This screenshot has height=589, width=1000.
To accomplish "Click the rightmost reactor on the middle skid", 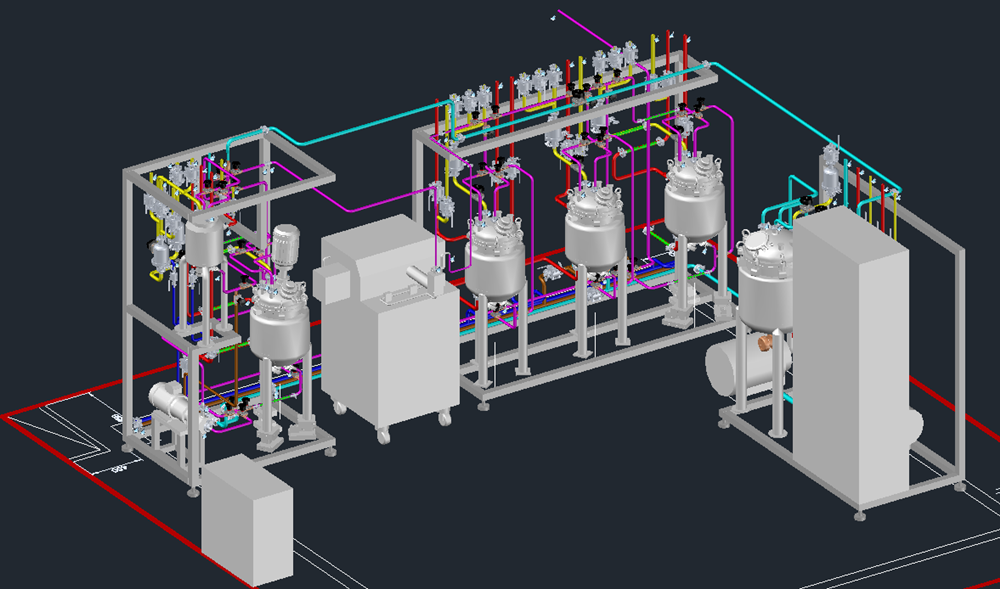I will click(696, 200).
